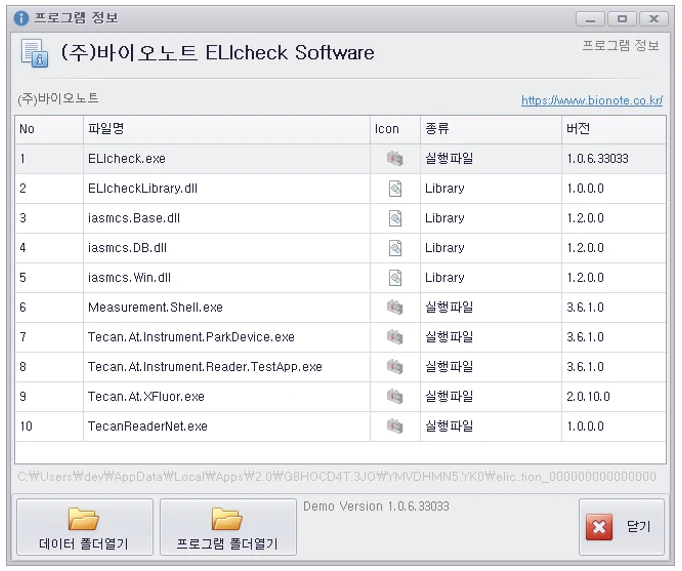The width and height of the screenshot is (682, 571).
Task: Sort by the 버전 column header
Action: [x=614, y=129]
